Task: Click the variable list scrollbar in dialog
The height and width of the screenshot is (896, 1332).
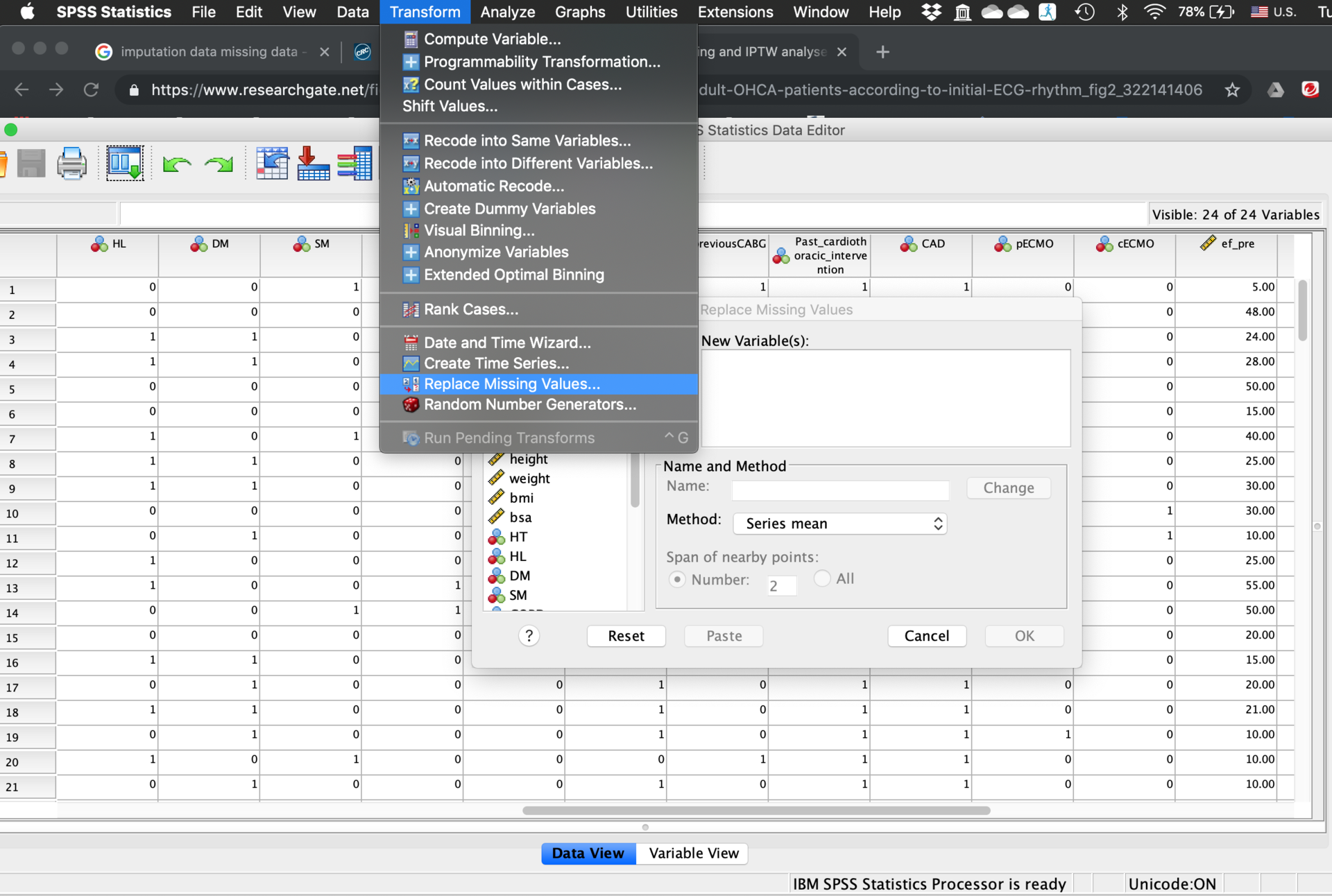Action: pyautogui.click(x=635, y=481)
